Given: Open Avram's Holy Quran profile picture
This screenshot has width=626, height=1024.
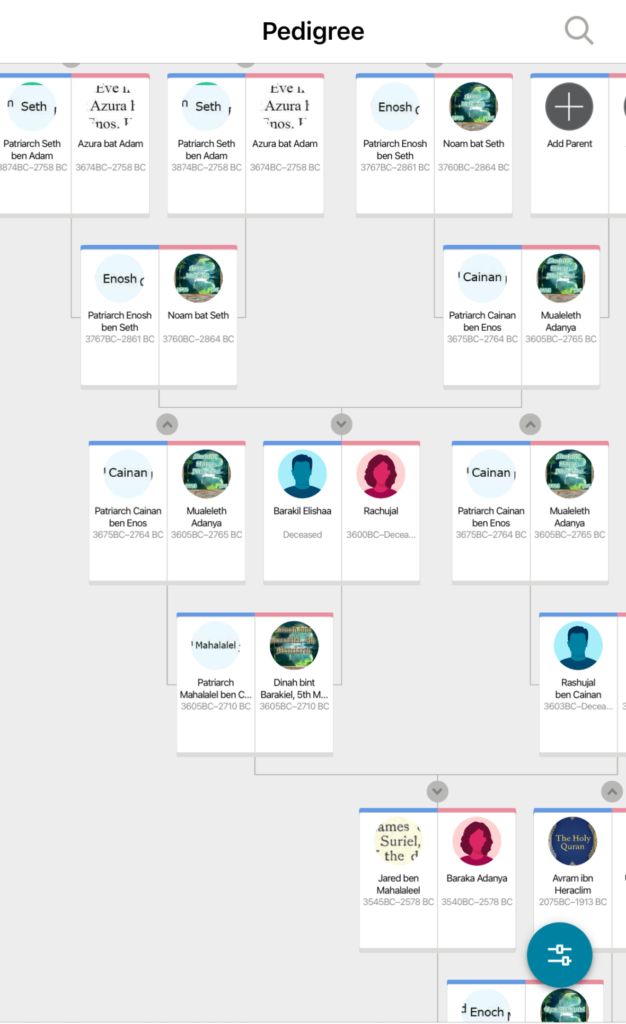Looking at the screenshot, I should (573, 842).
